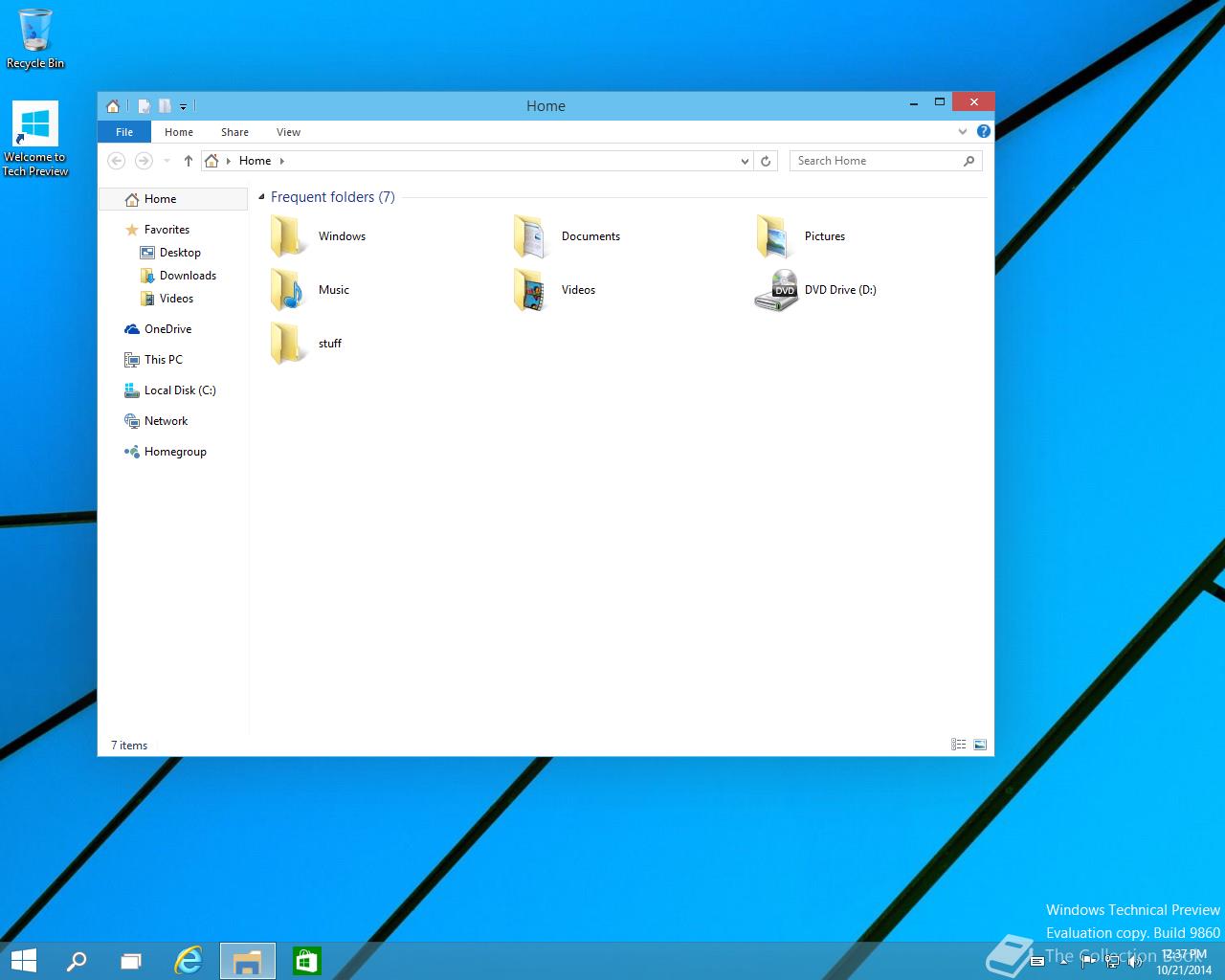Select the Documents folder icon
1225x980 pixels.
(531, 236)
